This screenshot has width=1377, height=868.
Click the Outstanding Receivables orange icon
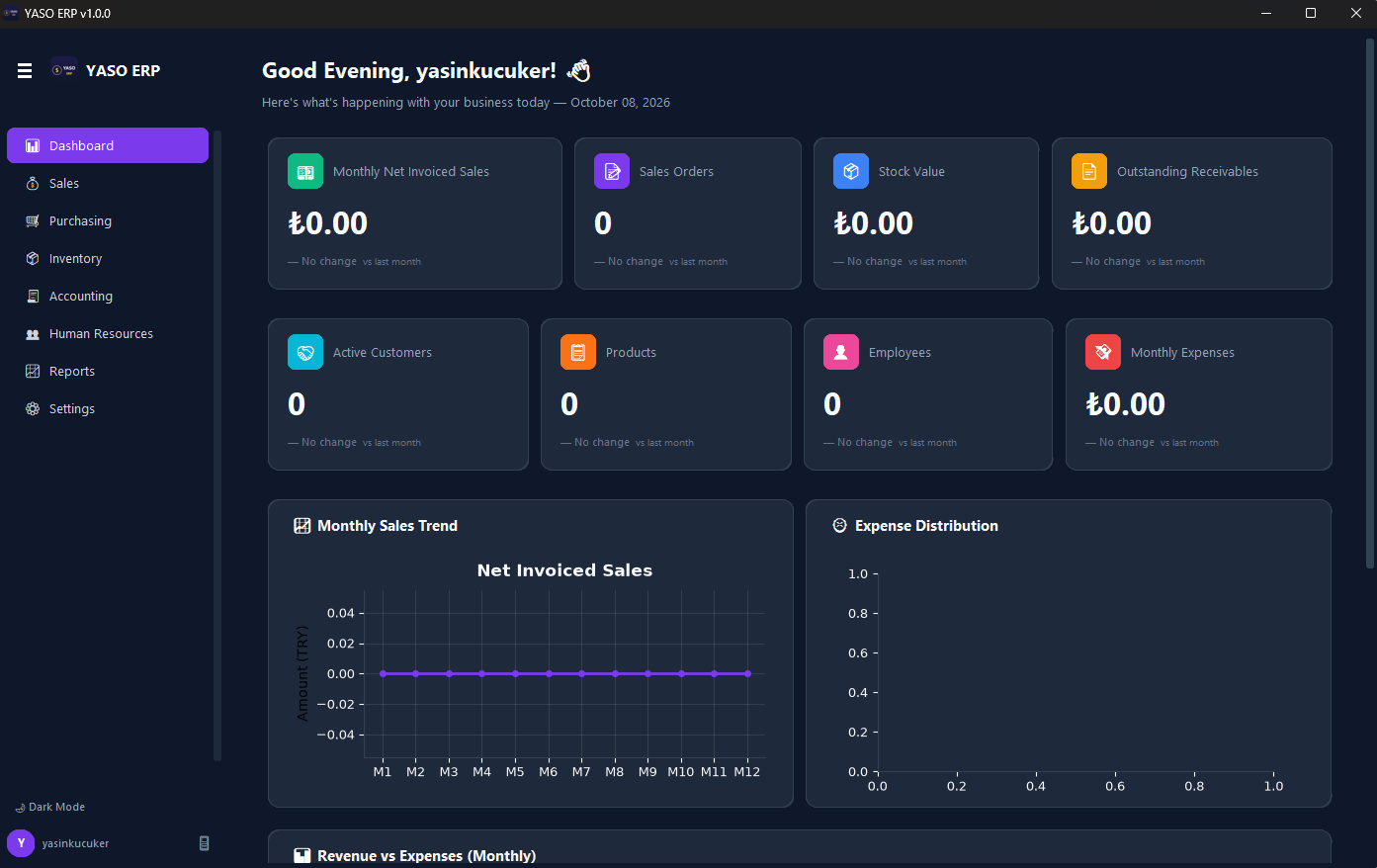click(x=1089, y=171)
